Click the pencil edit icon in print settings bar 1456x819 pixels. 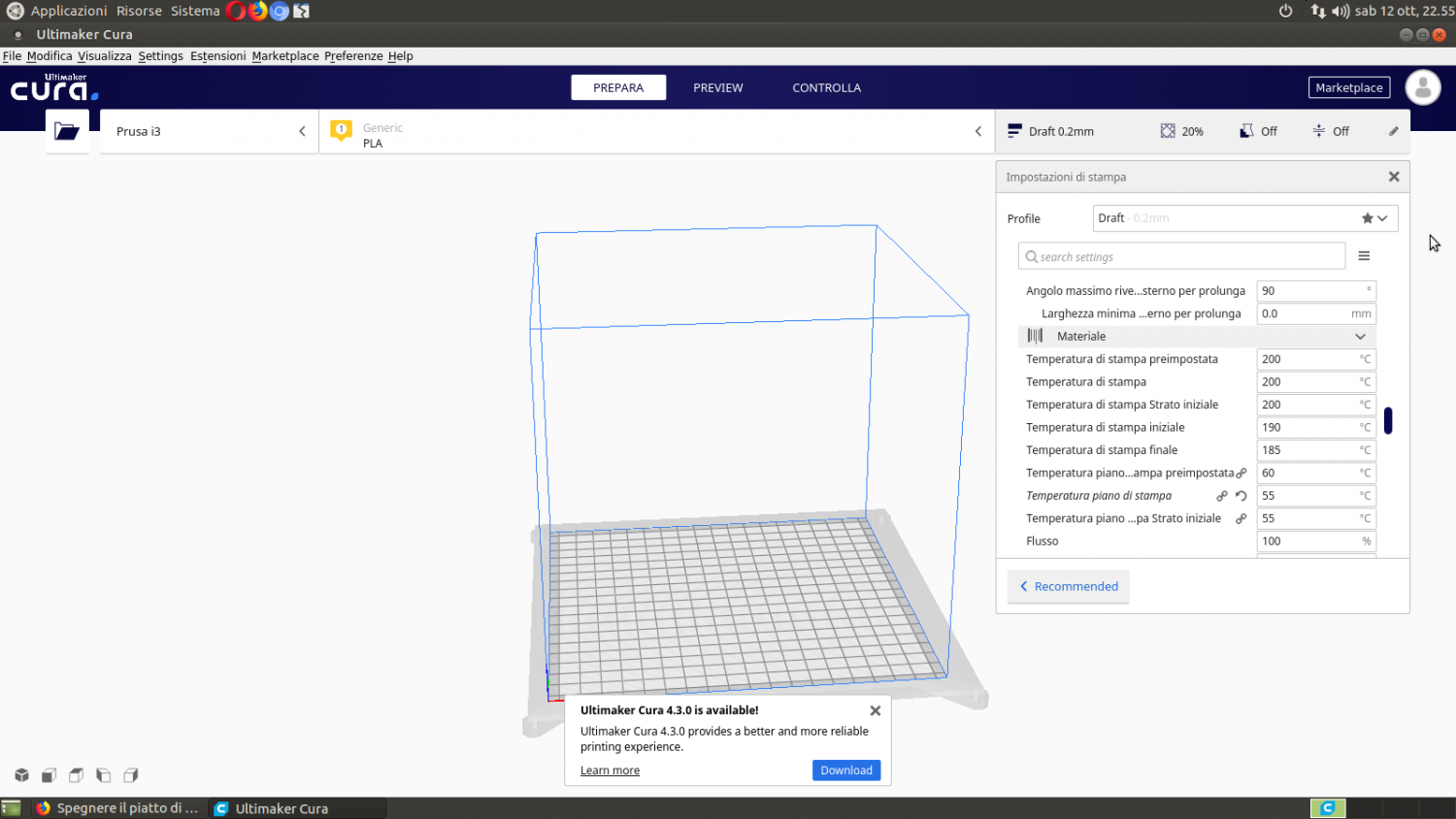(1394, 131)
